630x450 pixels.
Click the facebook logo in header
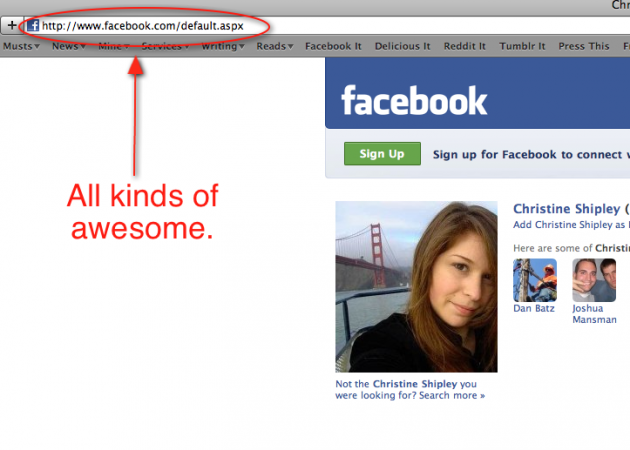(414, 100)
